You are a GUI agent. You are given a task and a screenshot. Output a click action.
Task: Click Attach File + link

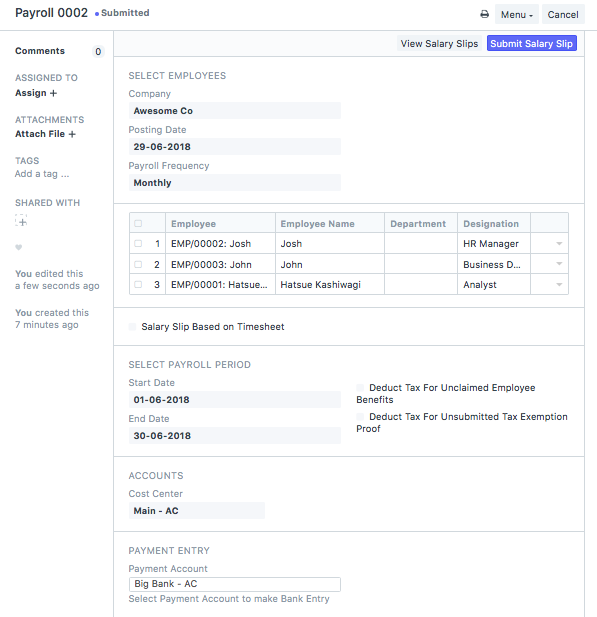coord(45,134)
